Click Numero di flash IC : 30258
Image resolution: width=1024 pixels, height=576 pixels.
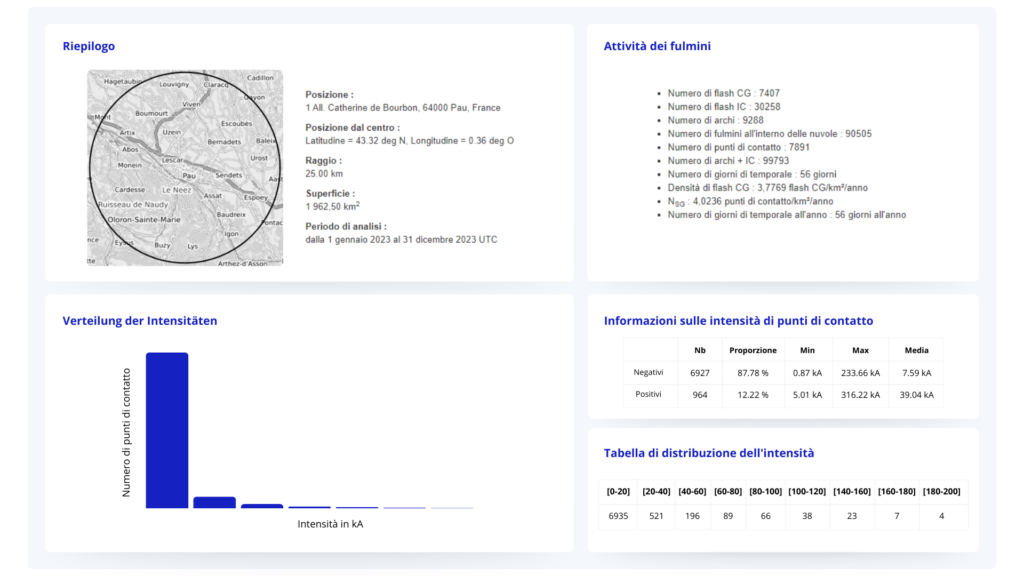coord(724,106)
